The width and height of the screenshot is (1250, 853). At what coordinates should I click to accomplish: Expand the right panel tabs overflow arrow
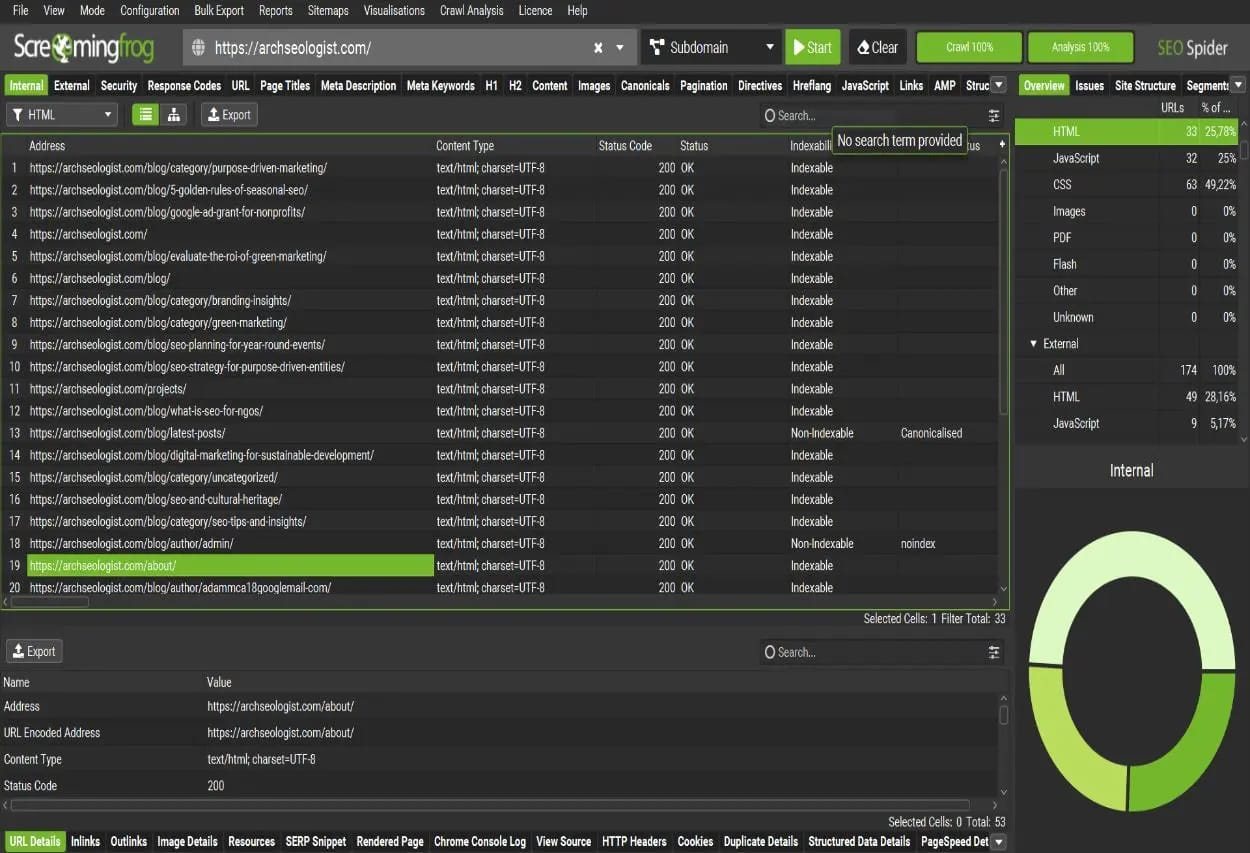tap(1238, 86)
